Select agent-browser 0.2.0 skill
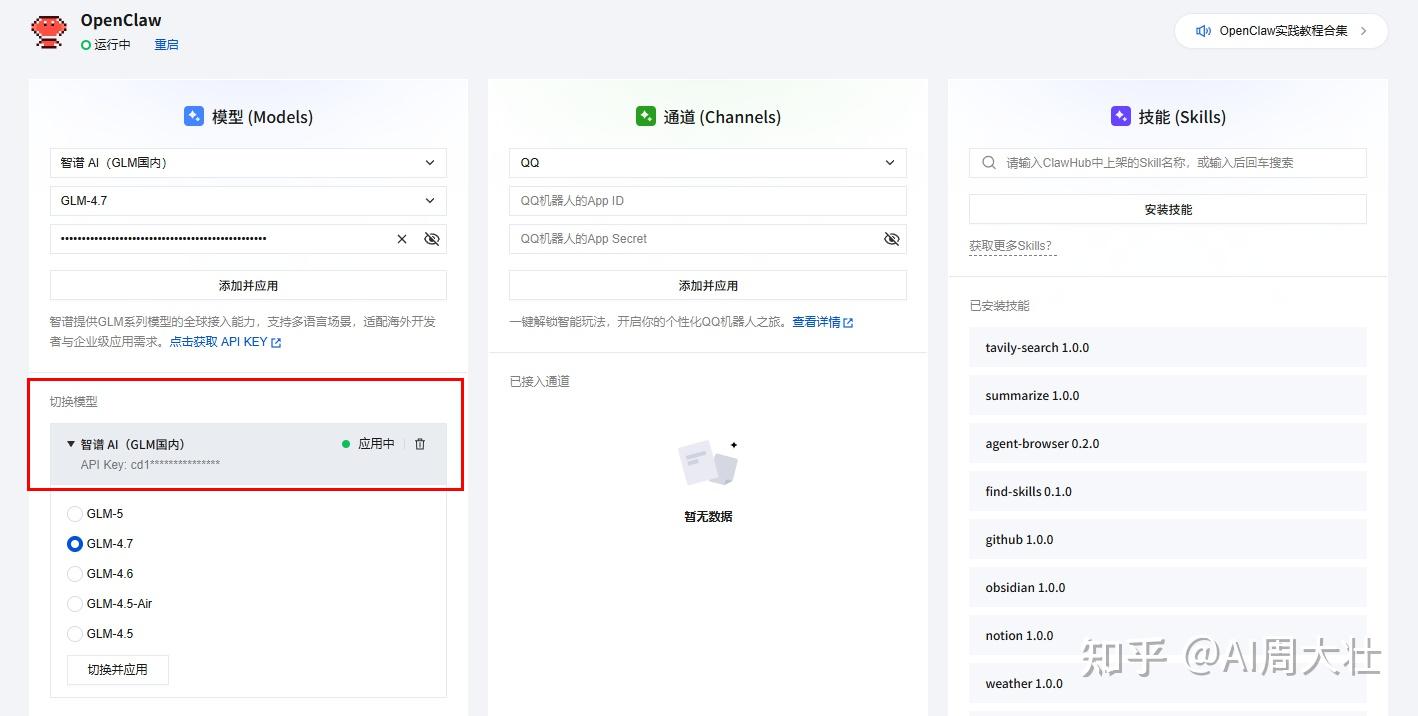1418x716 pixels. click(x=1168, y=444)
